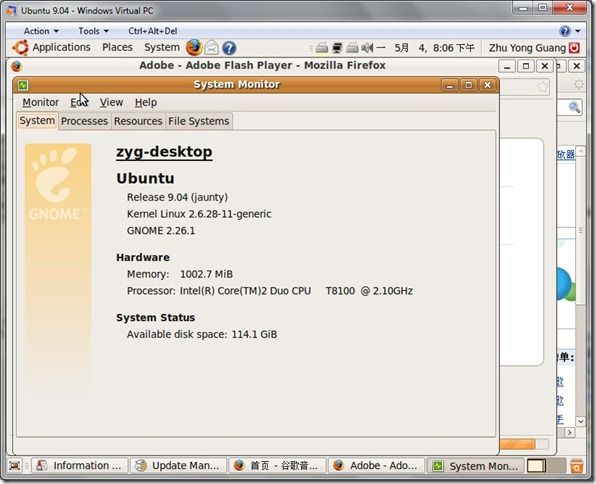Image resolution: width=596 pixels, height=484 pixels.
Task: Click the zyg-desktop hostname heading
Action: point(164,152)
